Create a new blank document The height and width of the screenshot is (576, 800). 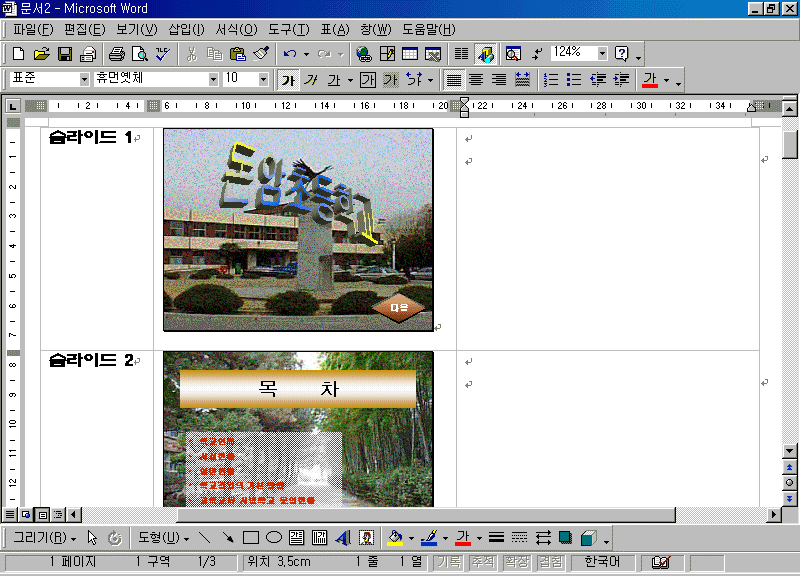[x=18, y=54]
